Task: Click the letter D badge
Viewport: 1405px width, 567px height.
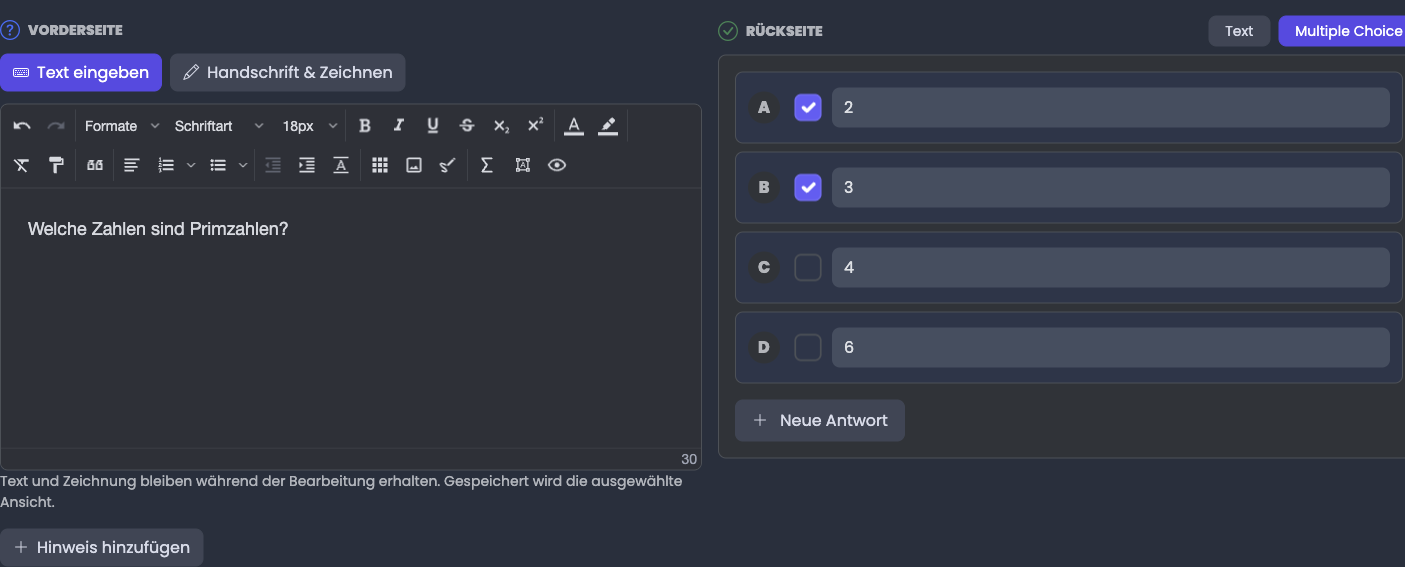Action: pyautogui.click(x=764, y=347)
